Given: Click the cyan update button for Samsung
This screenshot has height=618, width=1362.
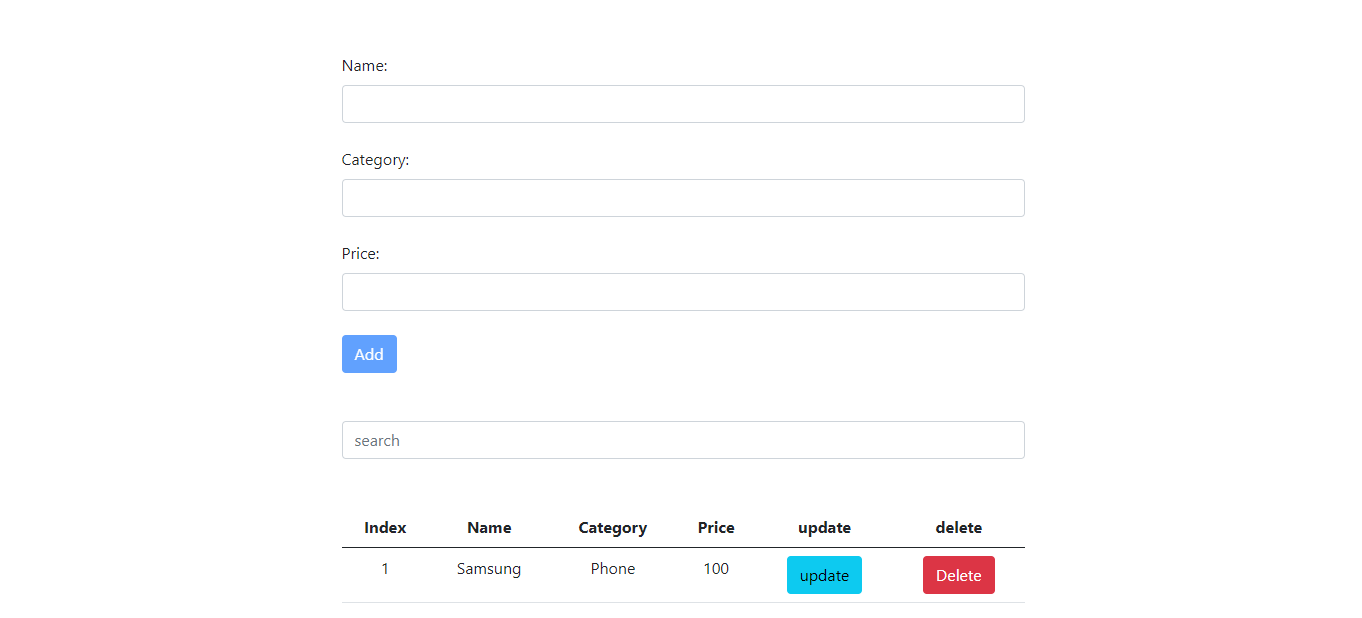Looking at the screenshot, I should point(824,575).
